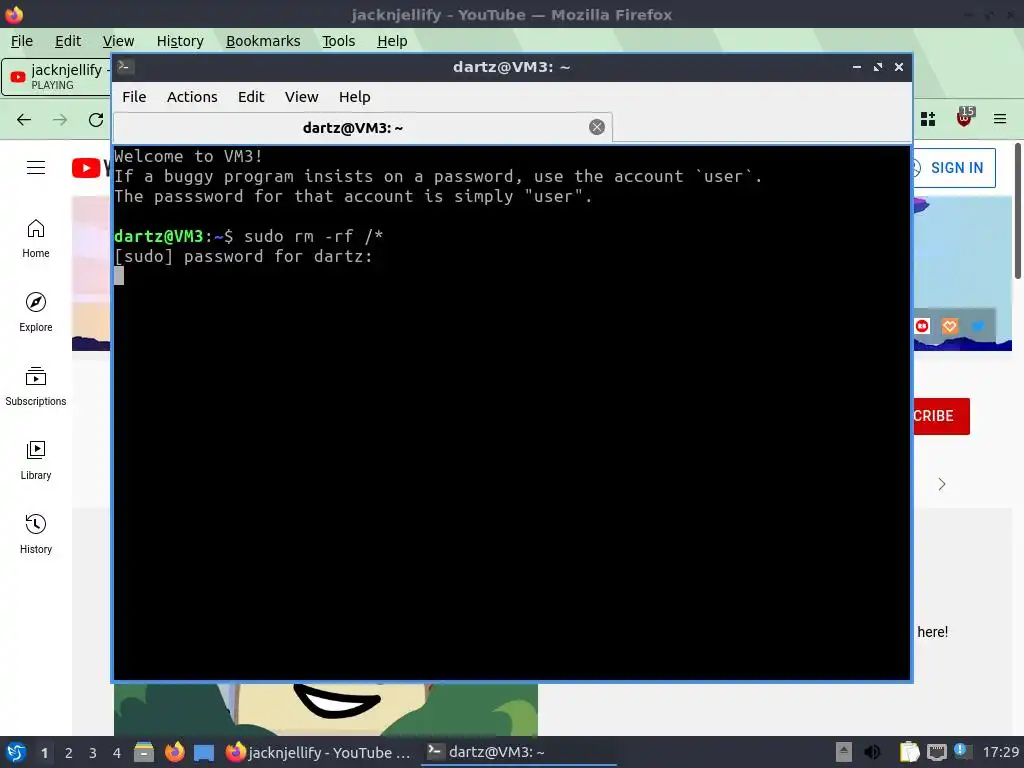The width and height of the screenshot is (1024, 768).
Task: Open file manager from taskbar launcher
Action: pyautogui.click(x=144, y=752)
